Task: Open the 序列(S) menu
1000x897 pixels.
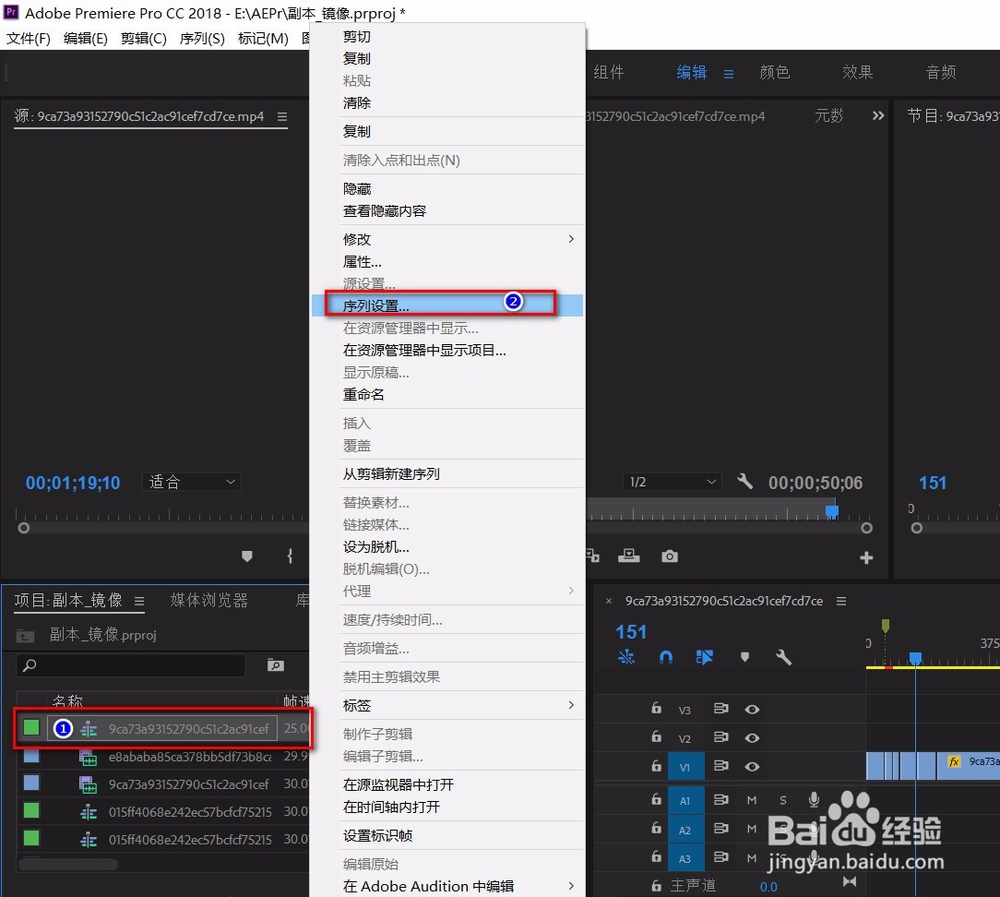Action: click(x=202, y=38)
